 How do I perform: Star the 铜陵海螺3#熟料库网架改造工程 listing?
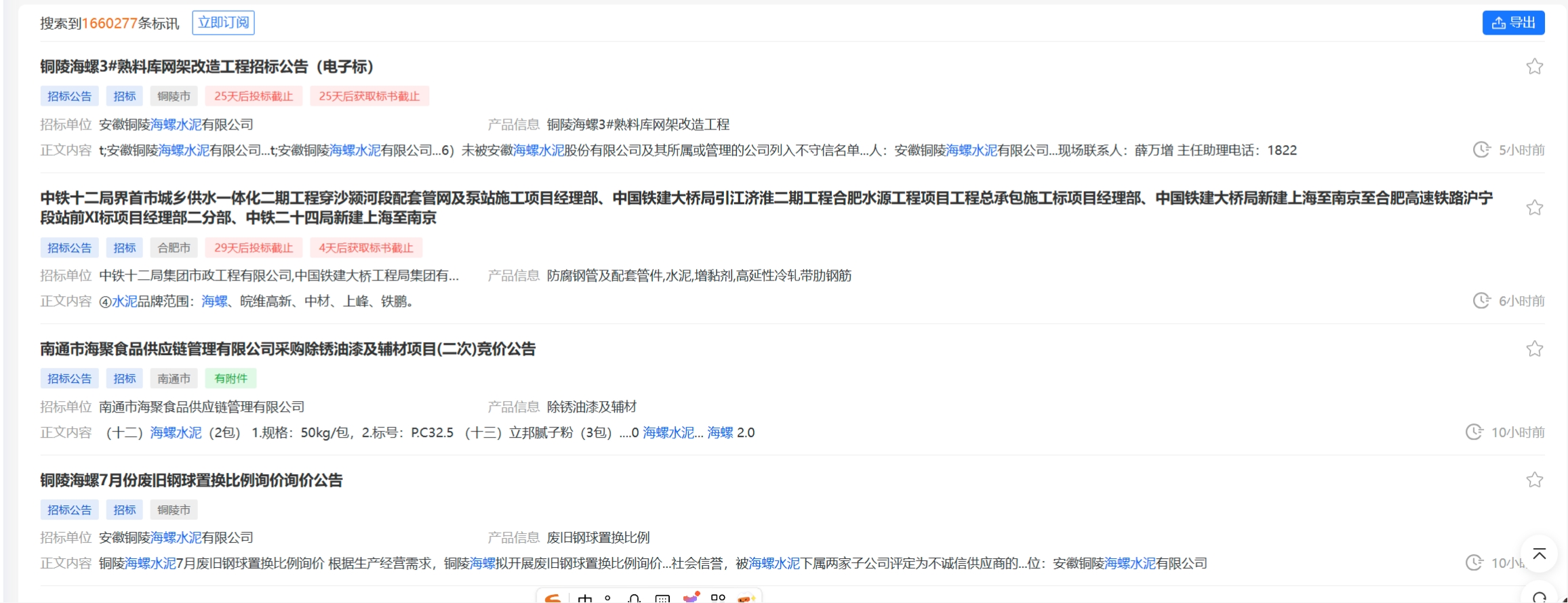click(x=1535, y=66)
